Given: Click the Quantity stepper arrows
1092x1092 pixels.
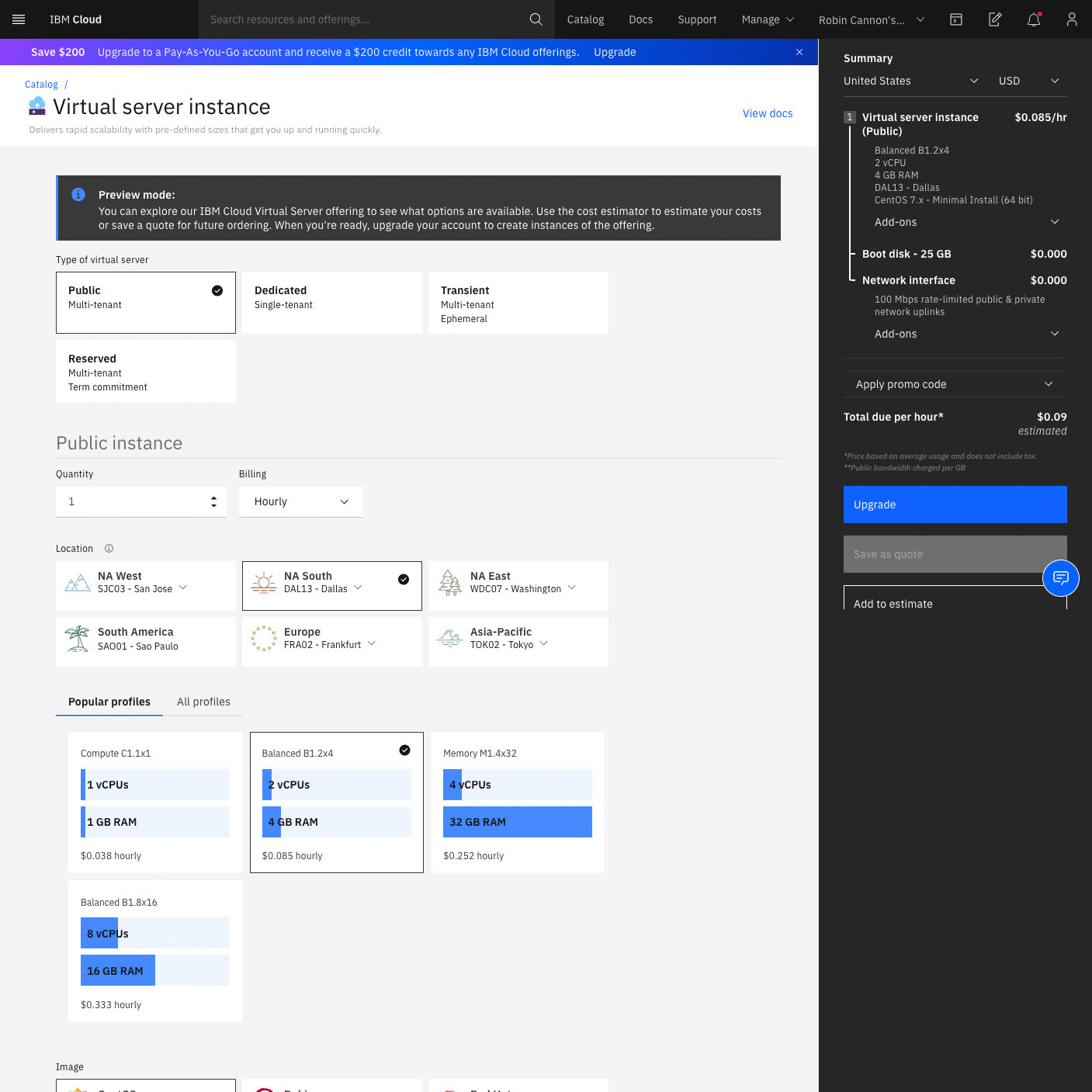Looking at the screenshot, I should (x=213, y=502).
